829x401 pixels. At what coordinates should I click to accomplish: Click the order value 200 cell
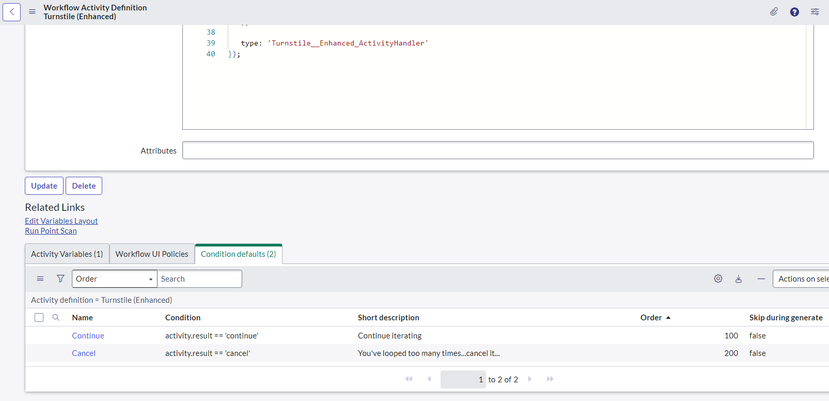[731, 353]
